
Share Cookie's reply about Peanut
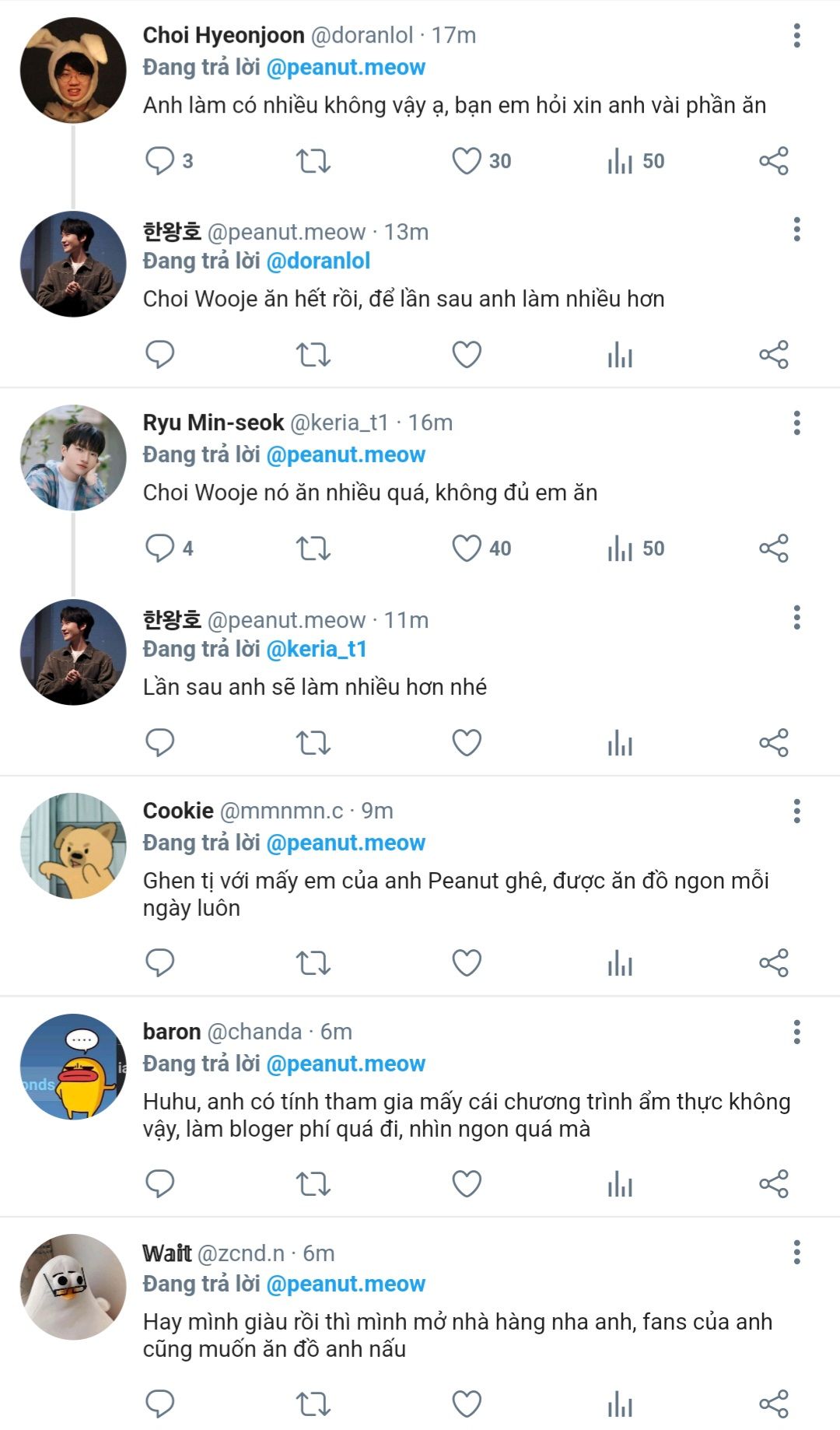click(x=773, y=962)
